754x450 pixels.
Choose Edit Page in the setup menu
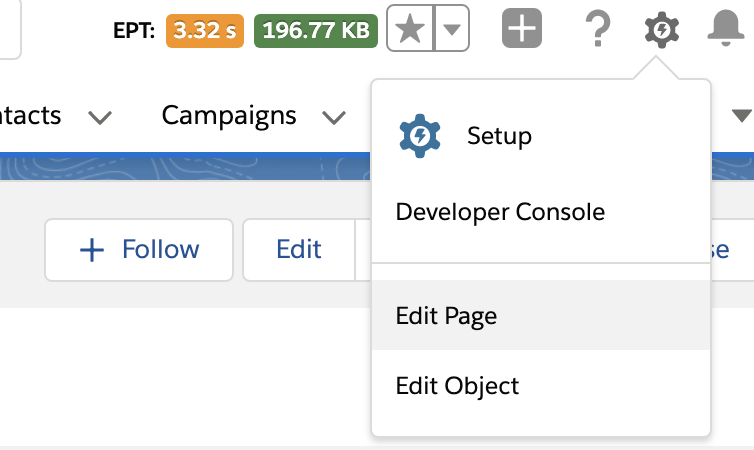[446, 316]
